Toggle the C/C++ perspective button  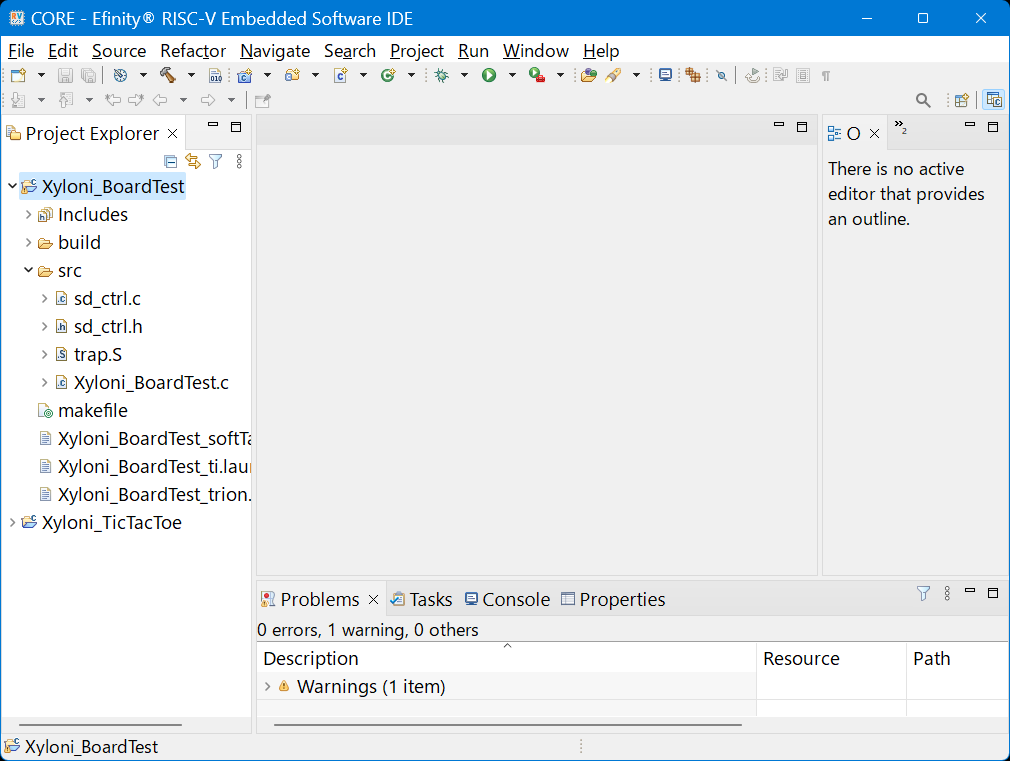tap(993, 100)
